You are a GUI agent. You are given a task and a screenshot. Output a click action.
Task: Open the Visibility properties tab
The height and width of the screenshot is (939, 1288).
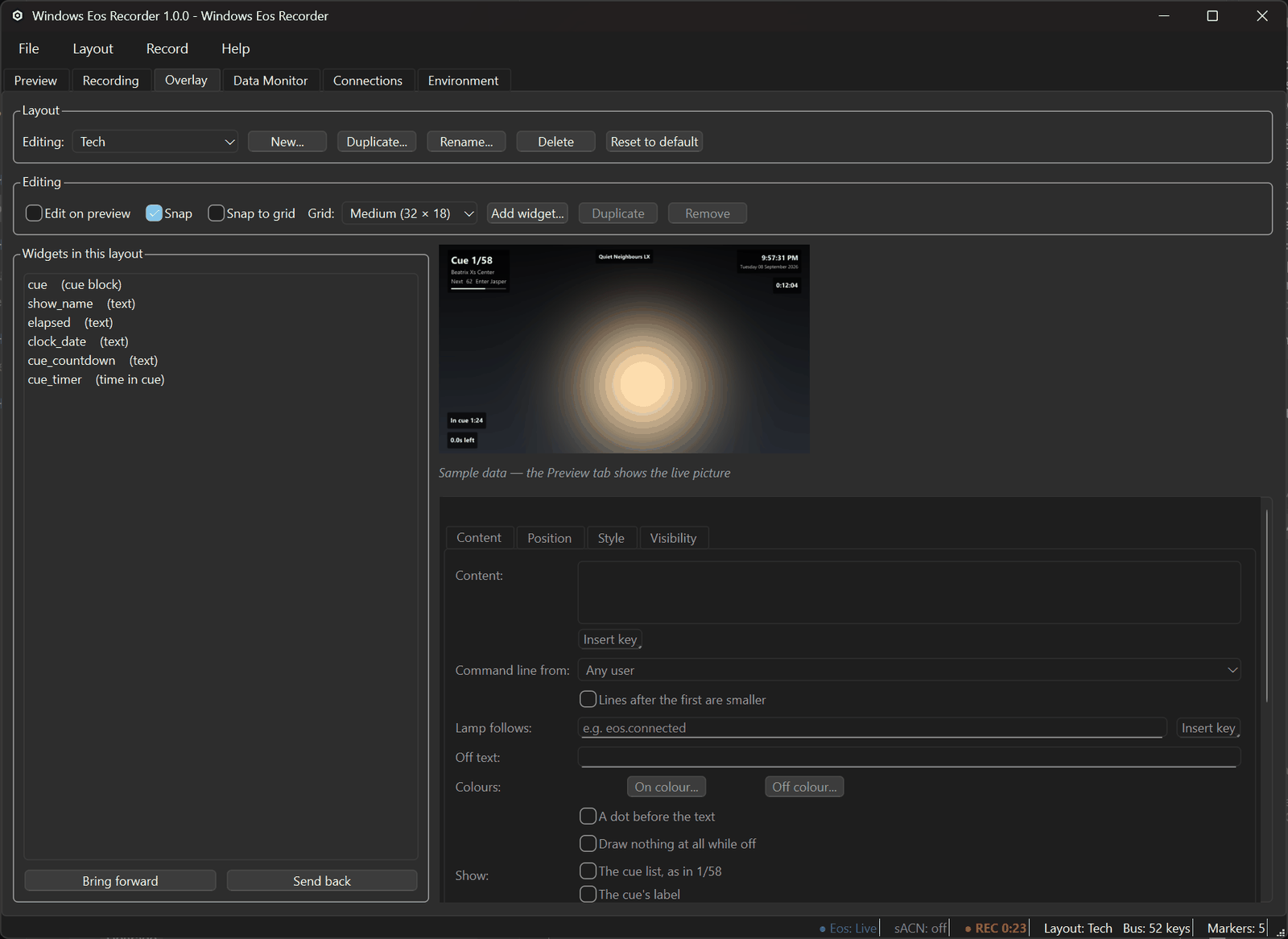pyautogui.click(x=674, y=538)
